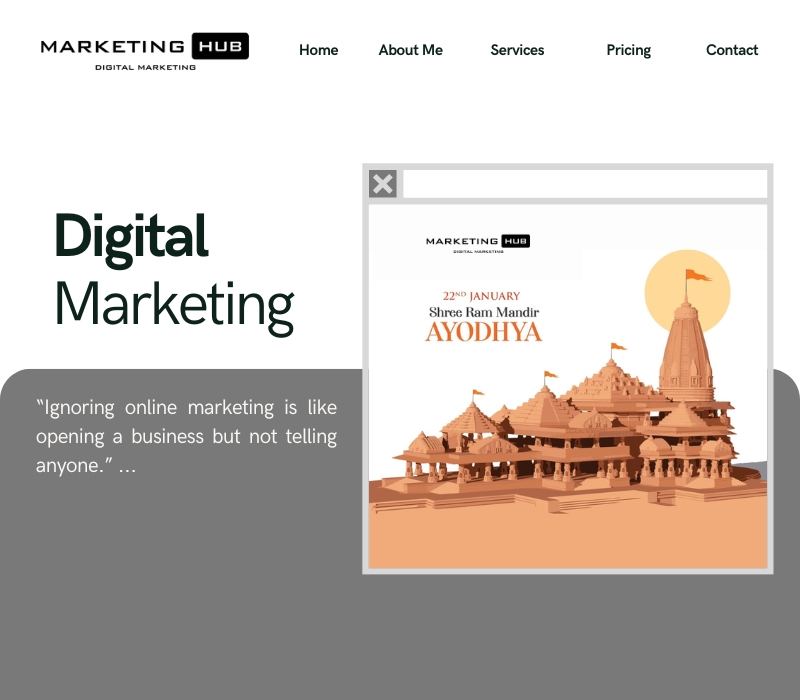Click the blank address bar in the popup
The image size is (800, 700).
point(584,184)
